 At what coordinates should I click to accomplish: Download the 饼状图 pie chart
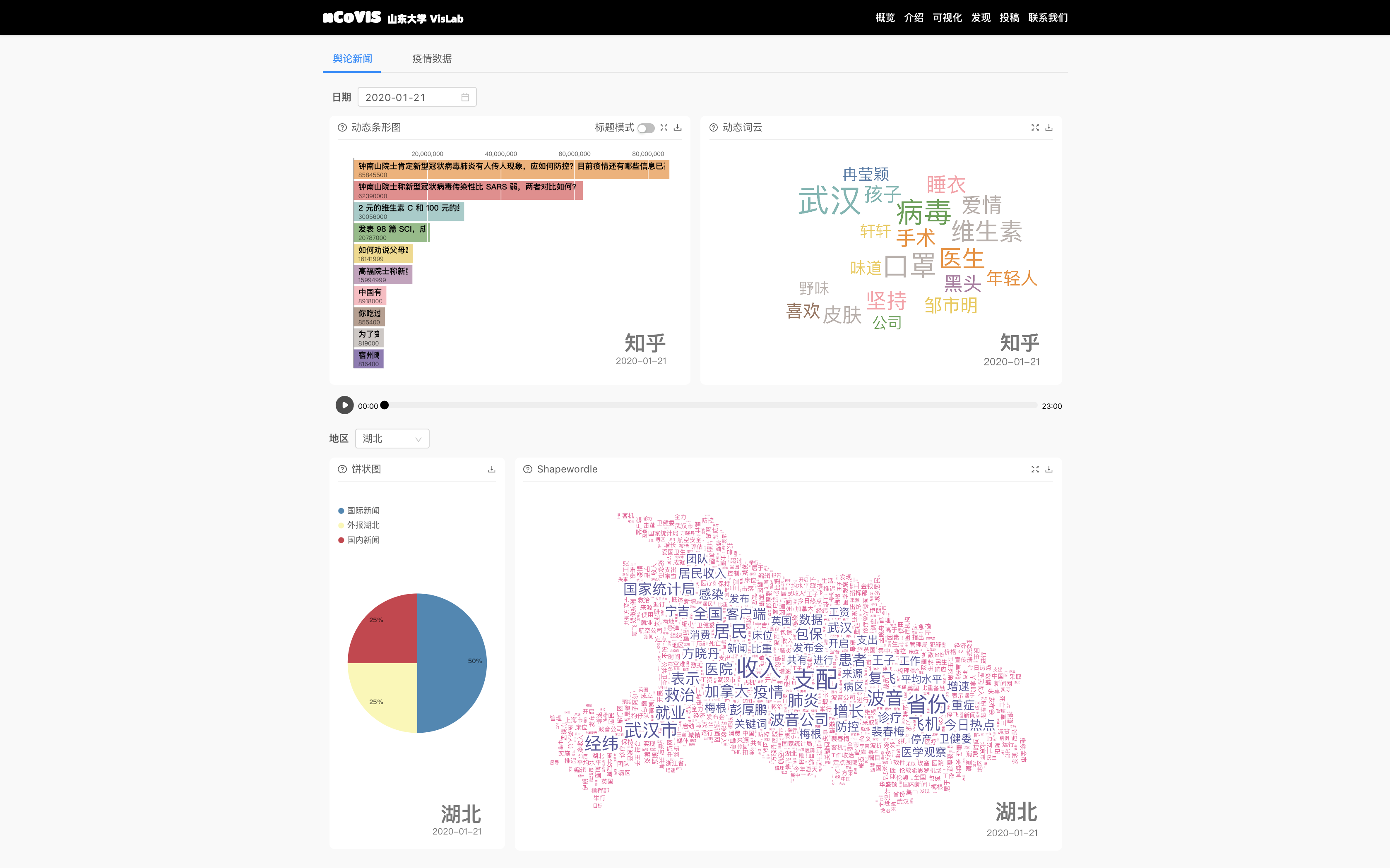[492, 469]
